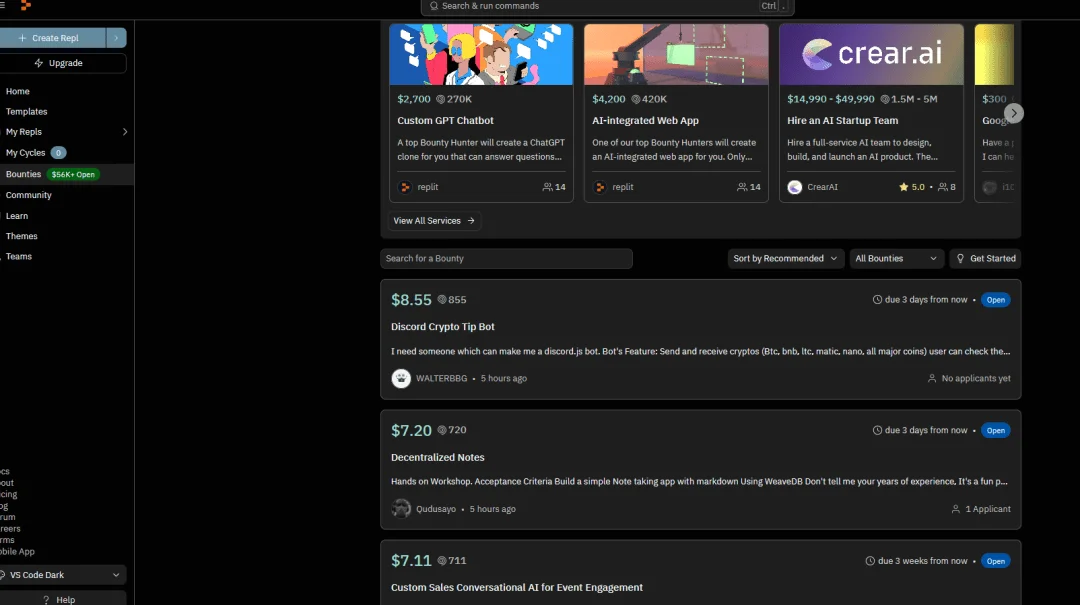Viewport: 1080px width, 605px height.
Task: Click the Custom GPT Chatbot title
Action: (445, 121)
